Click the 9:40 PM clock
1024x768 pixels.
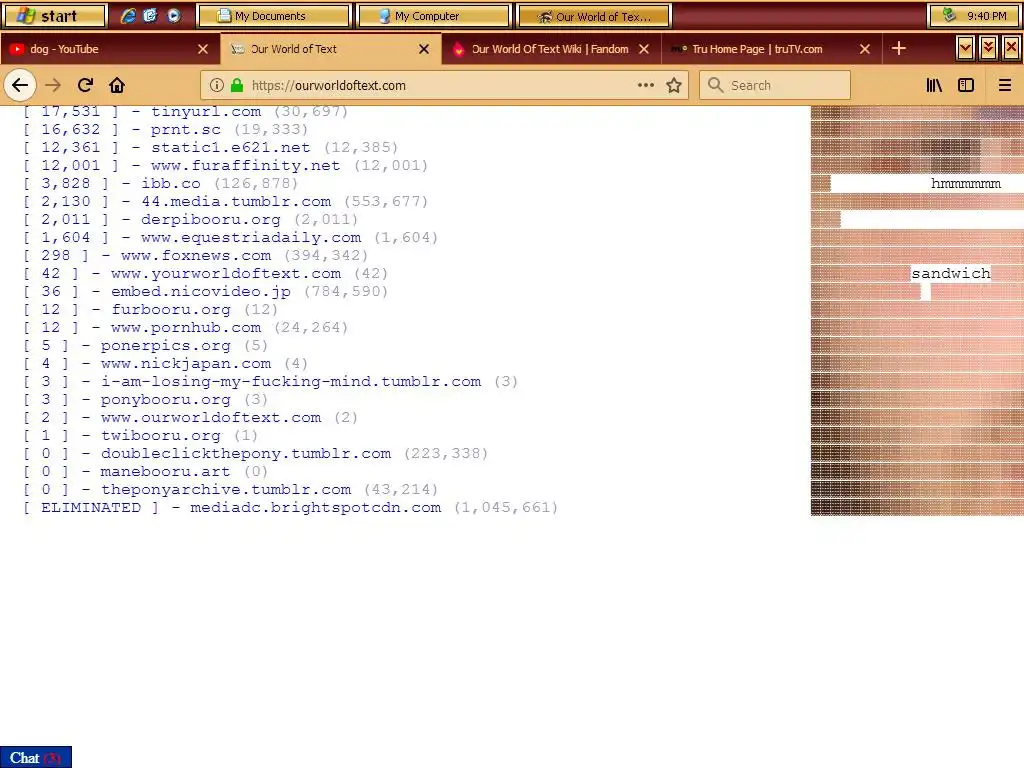[x=987, y=16]
